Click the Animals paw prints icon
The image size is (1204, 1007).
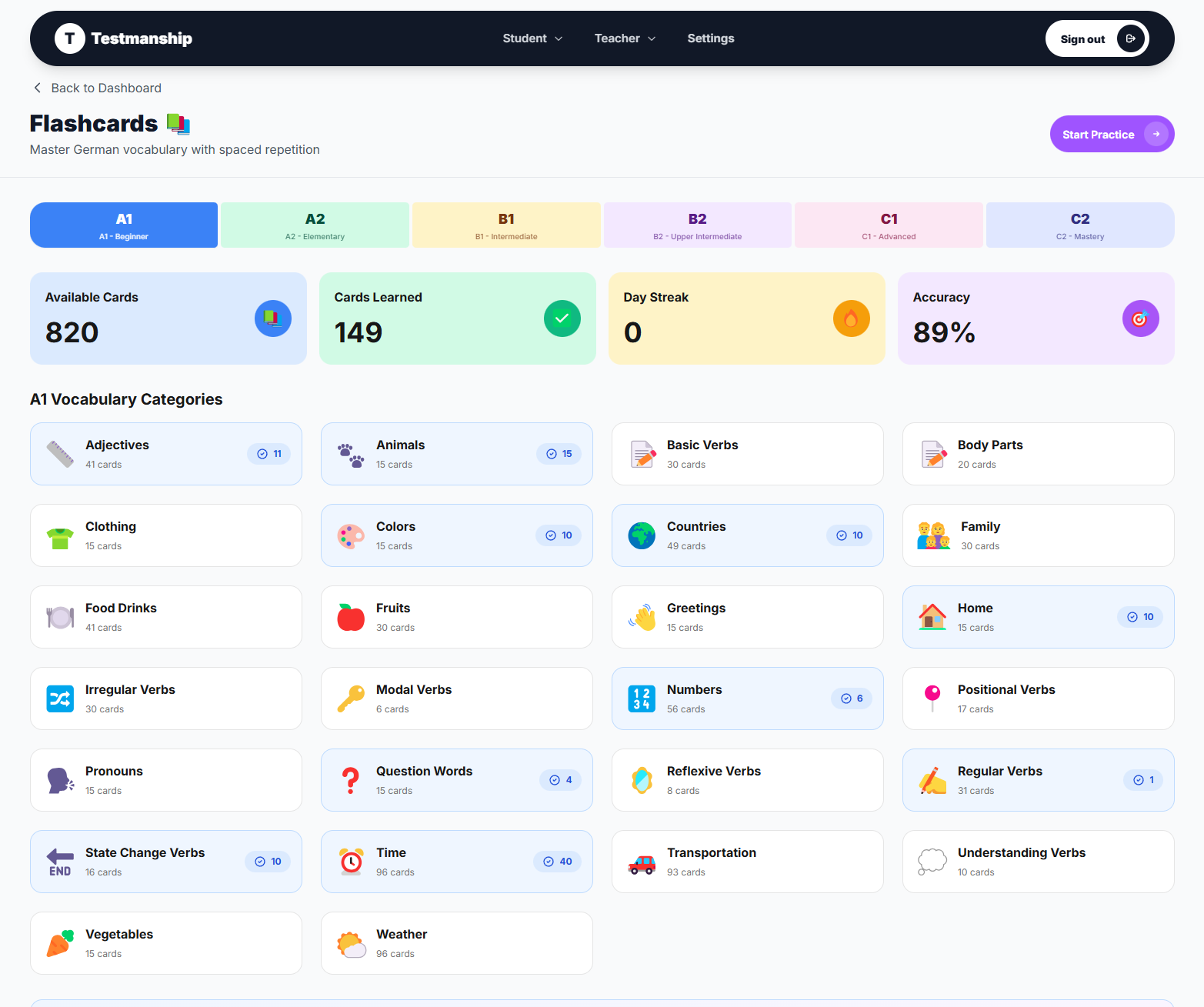click(351, 455)
